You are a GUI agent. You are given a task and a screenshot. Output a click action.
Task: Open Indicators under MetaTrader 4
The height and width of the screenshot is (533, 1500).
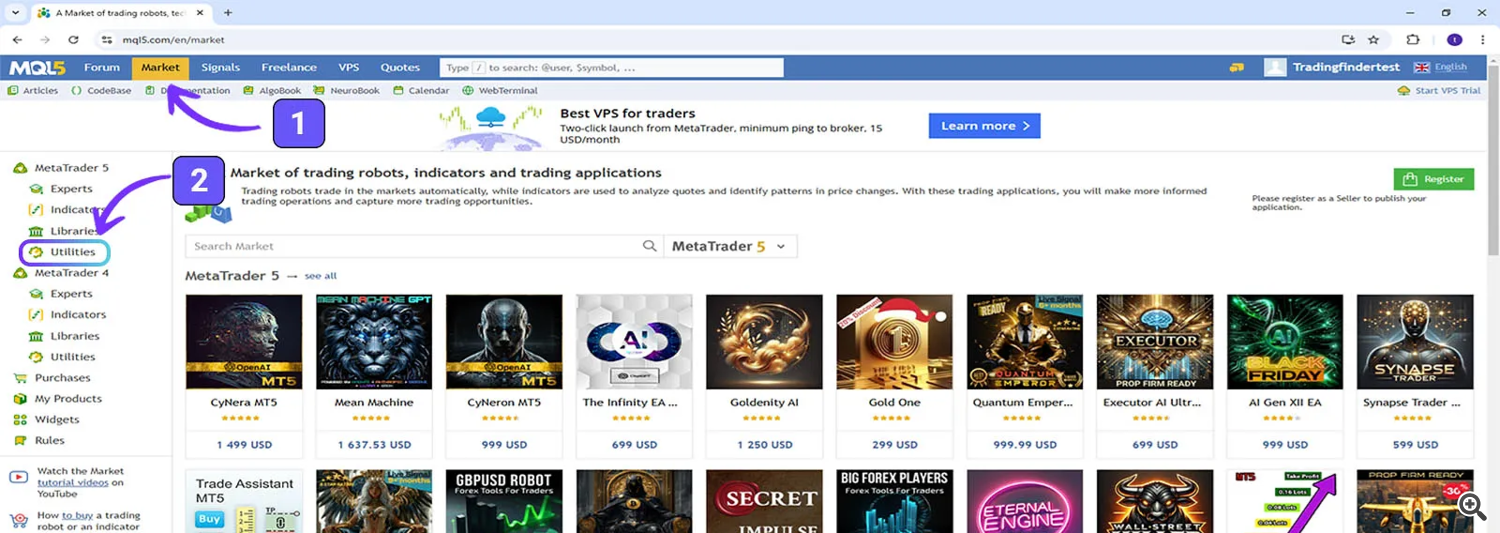click(78, 315)
